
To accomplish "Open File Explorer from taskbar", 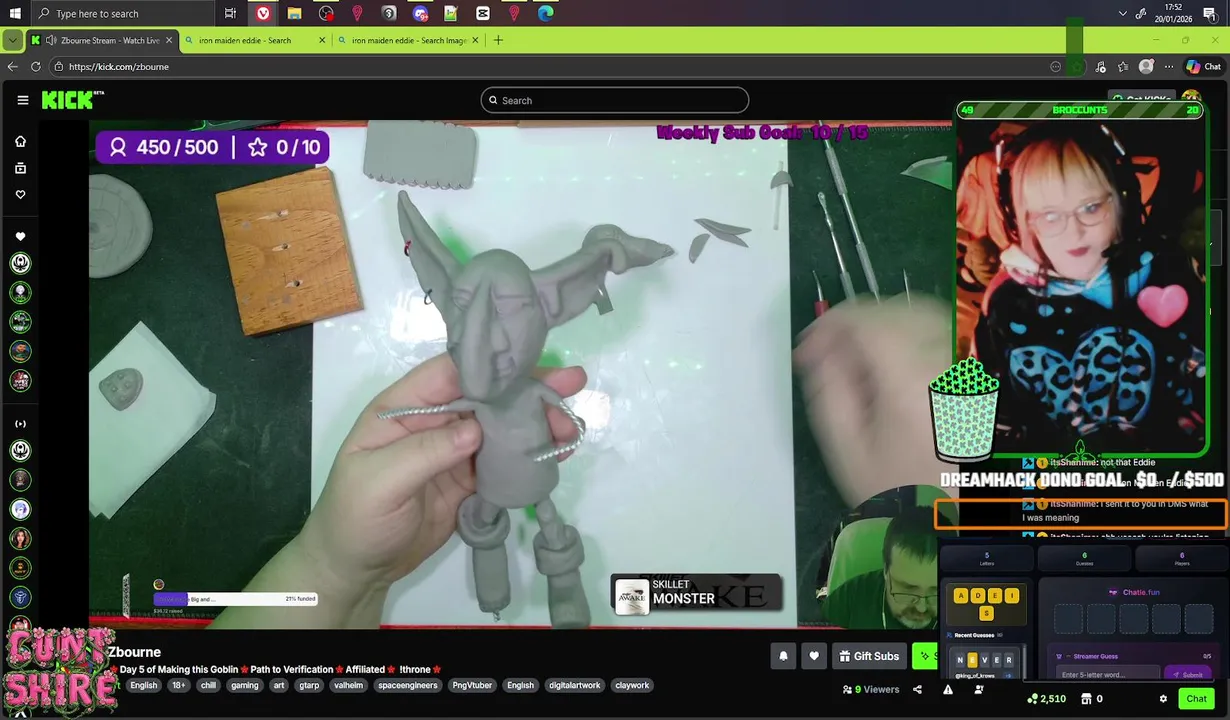I will click(x=294, y=13).
